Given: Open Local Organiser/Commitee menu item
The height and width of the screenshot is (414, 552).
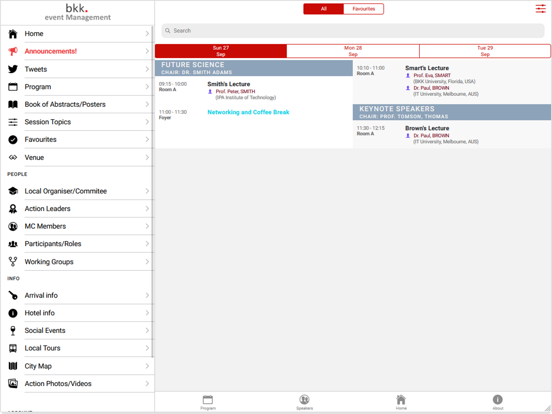Looking at the screenshot, I should point(77,191).
